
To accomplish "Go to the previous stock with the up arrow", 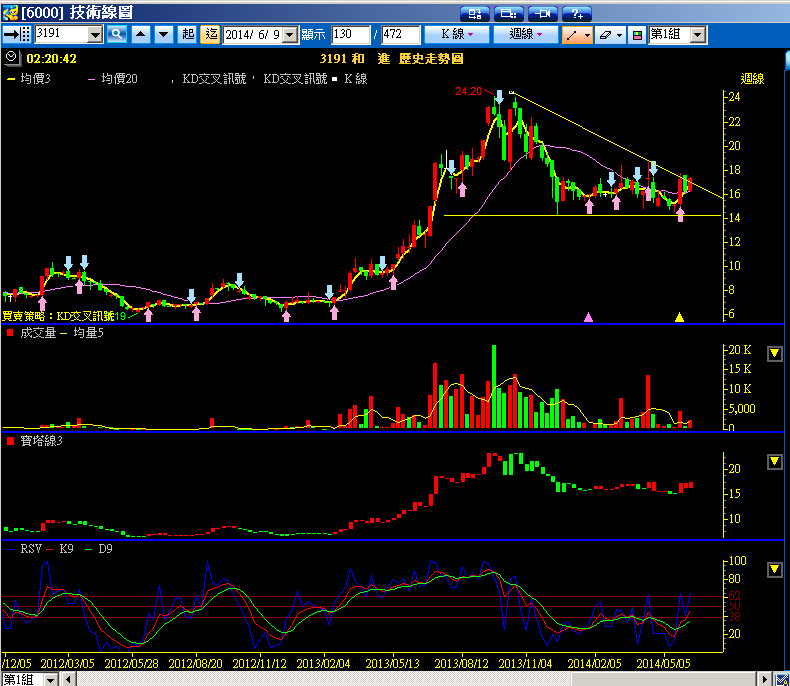I will click(x=141, y=34).
